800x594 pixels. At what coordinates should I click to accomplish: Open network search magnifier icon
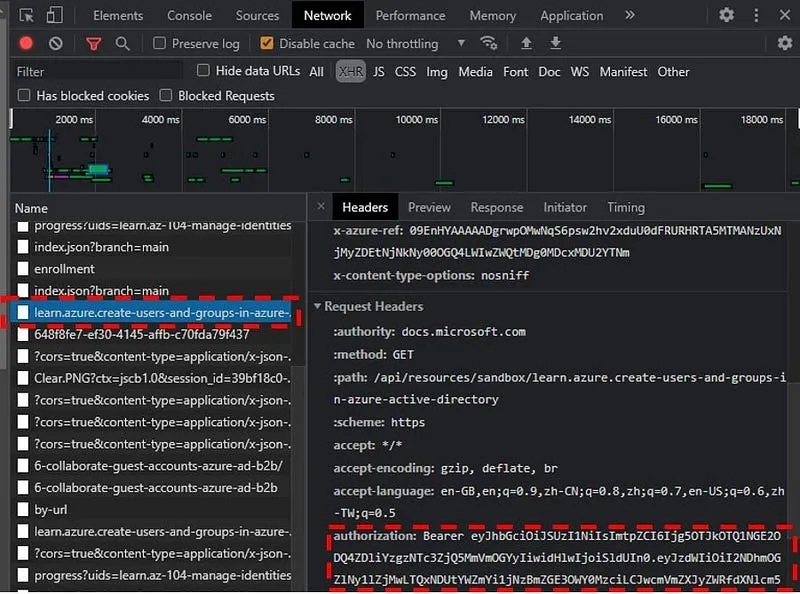tap(122, 43)
